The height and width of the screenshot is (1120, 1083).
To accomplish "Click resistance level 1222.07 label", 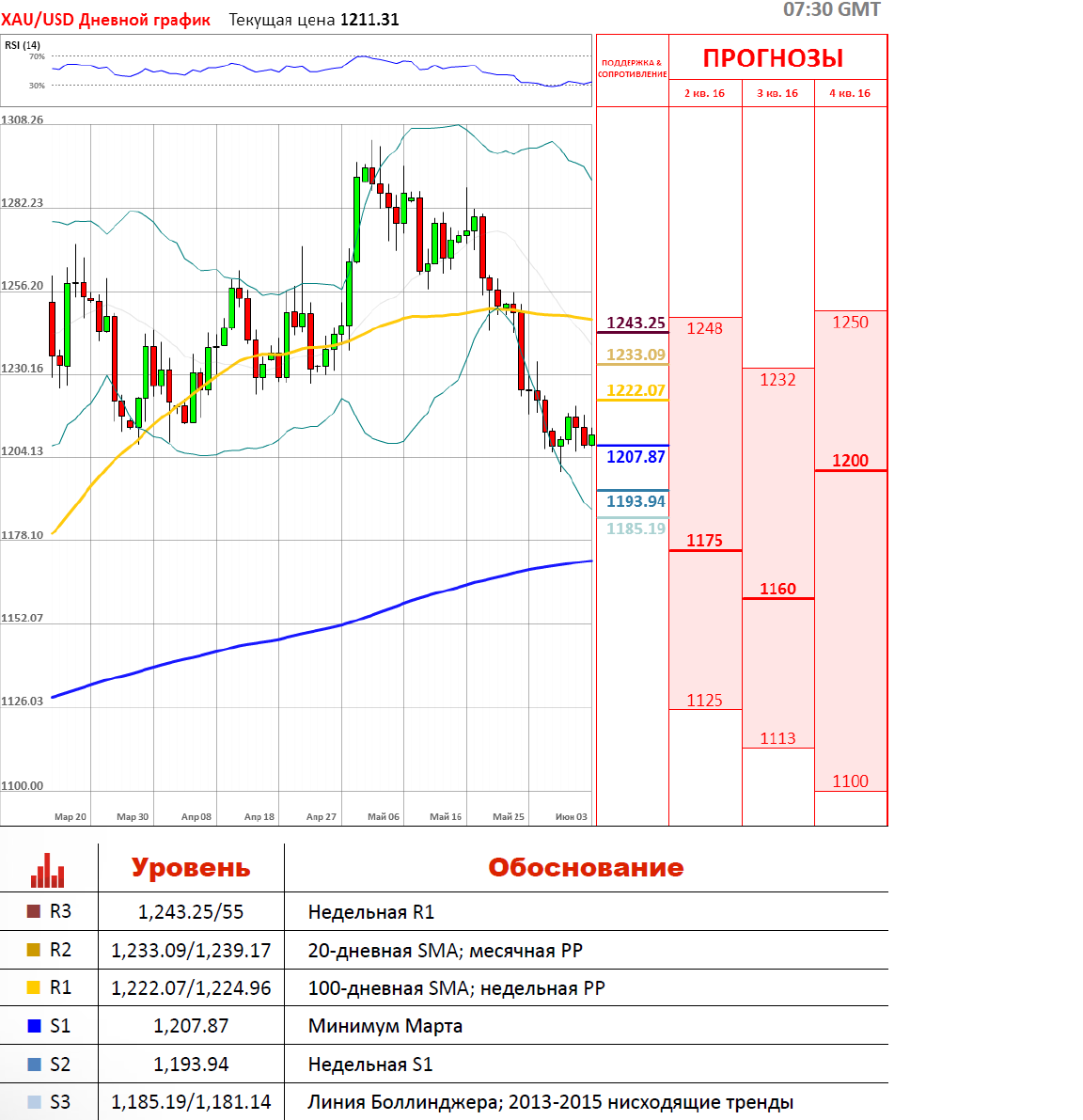I will tap(636, 390).
